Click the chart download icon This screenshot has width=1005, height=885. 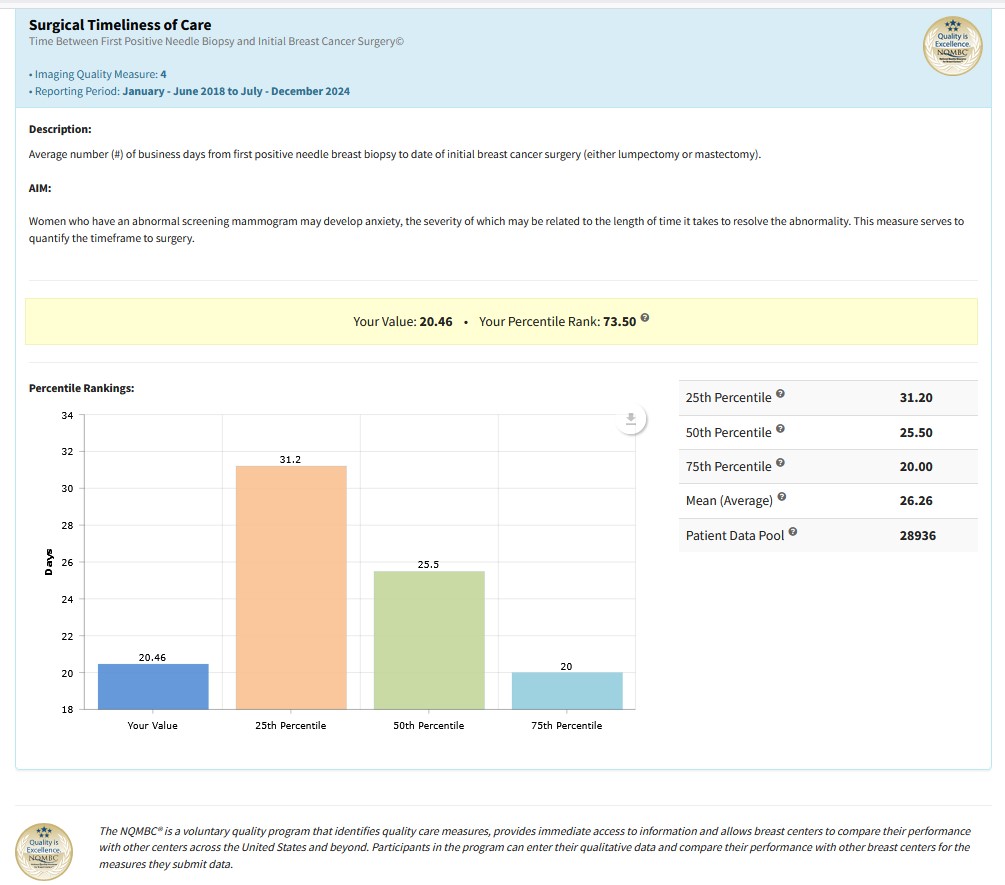630,420
